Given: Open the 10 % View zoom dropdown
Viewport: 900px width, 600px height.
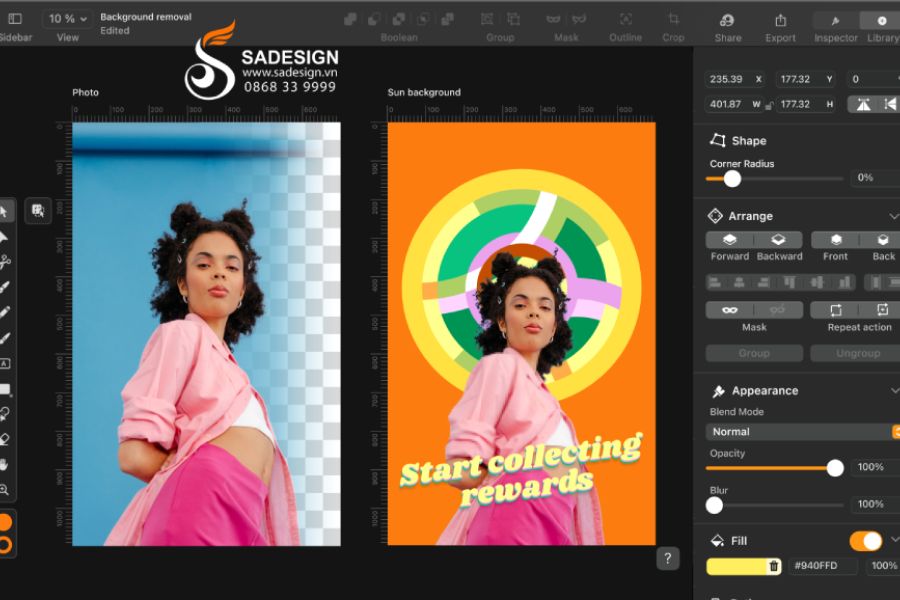Looking at the screenshot, I should pyautogui.click(x=67, y=19).
